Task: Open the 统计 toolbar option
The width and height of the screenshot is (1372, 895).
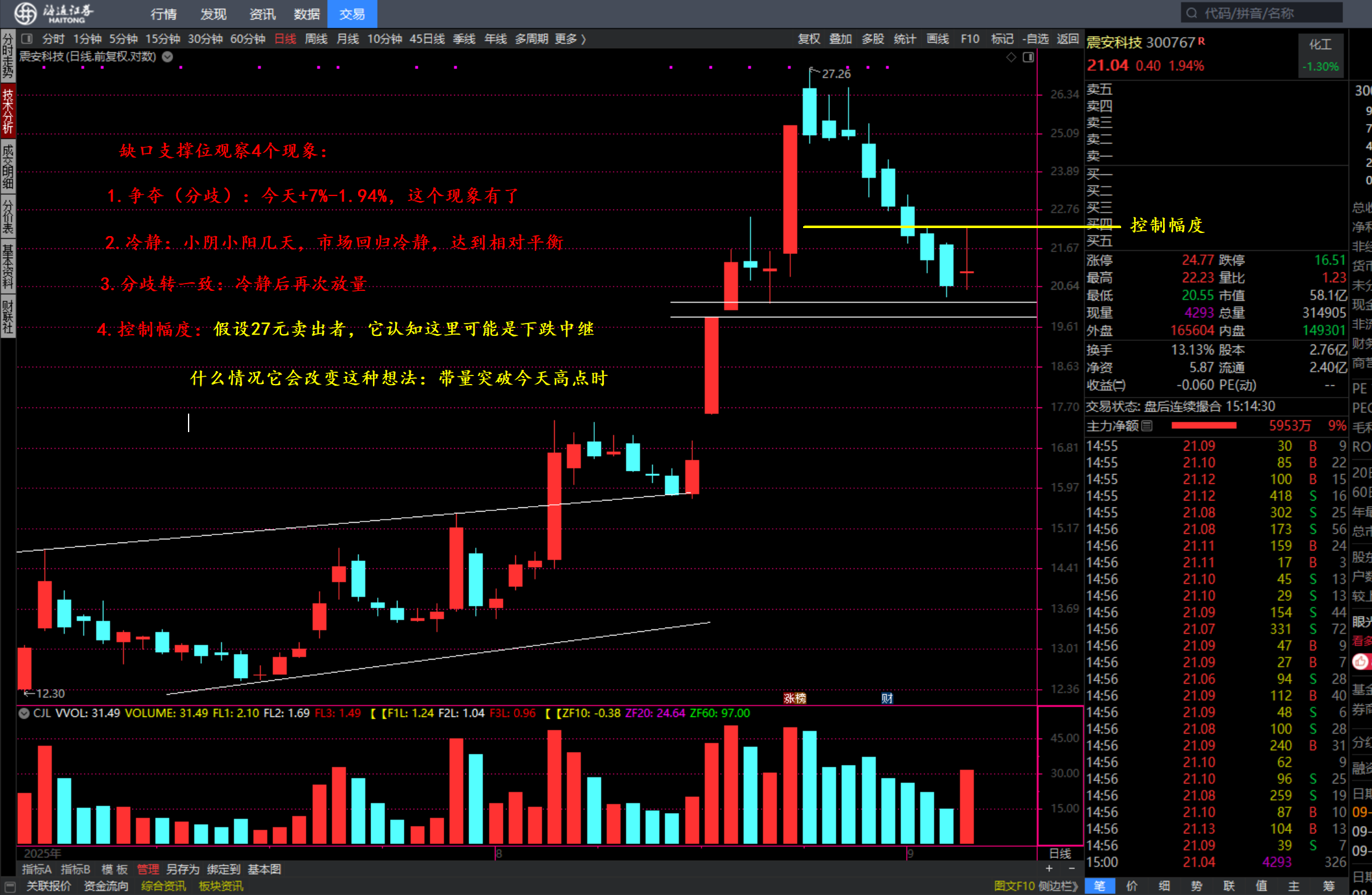Action: pyautogui.click(x=905, y=39)
